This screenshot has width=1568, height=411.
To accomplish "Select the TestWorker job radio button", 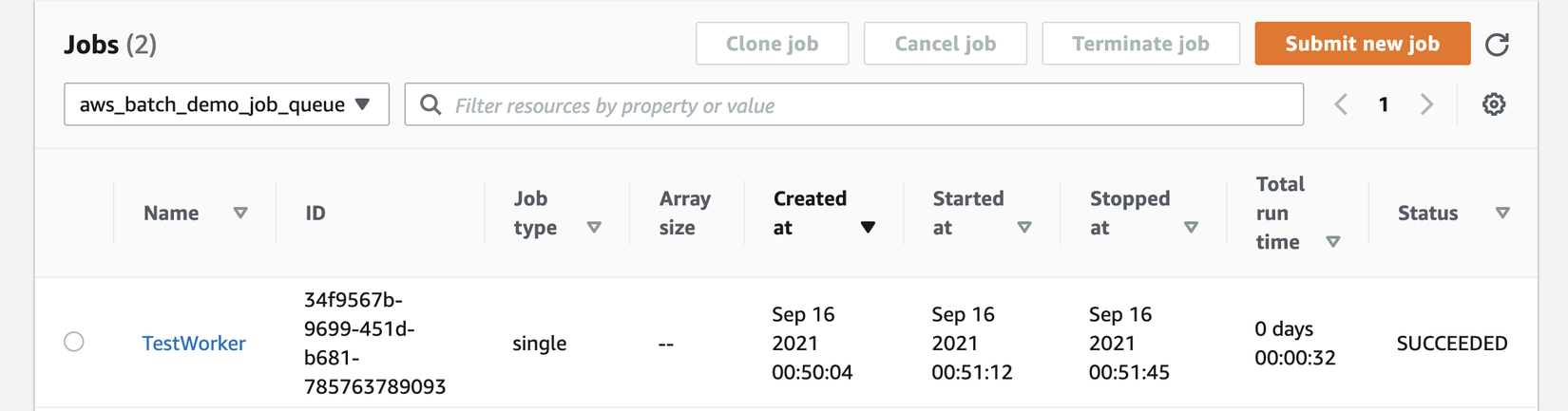I will (74, 342).
